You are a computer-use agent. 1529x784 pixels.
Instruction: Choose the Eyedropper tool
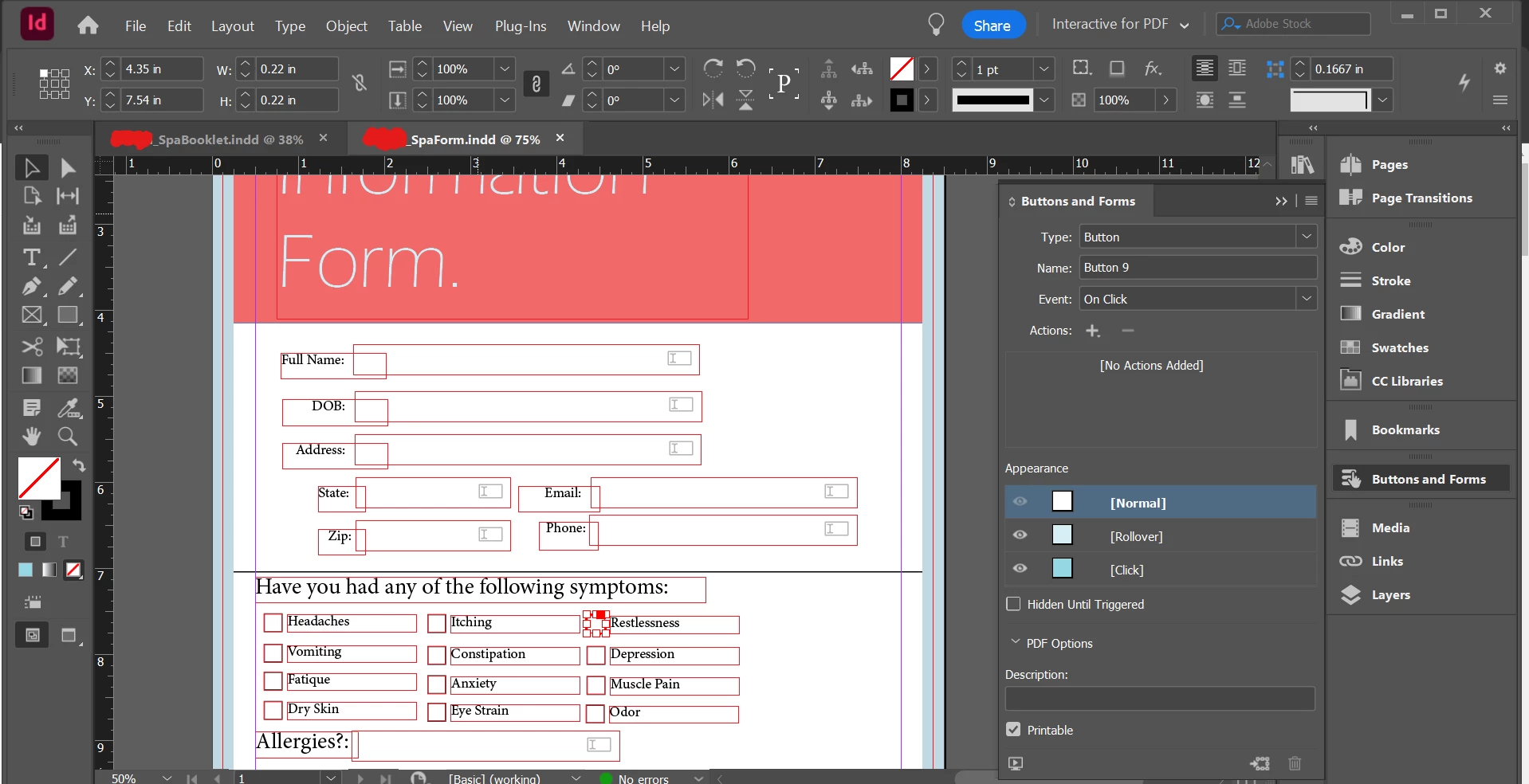(x=68, y=409)
